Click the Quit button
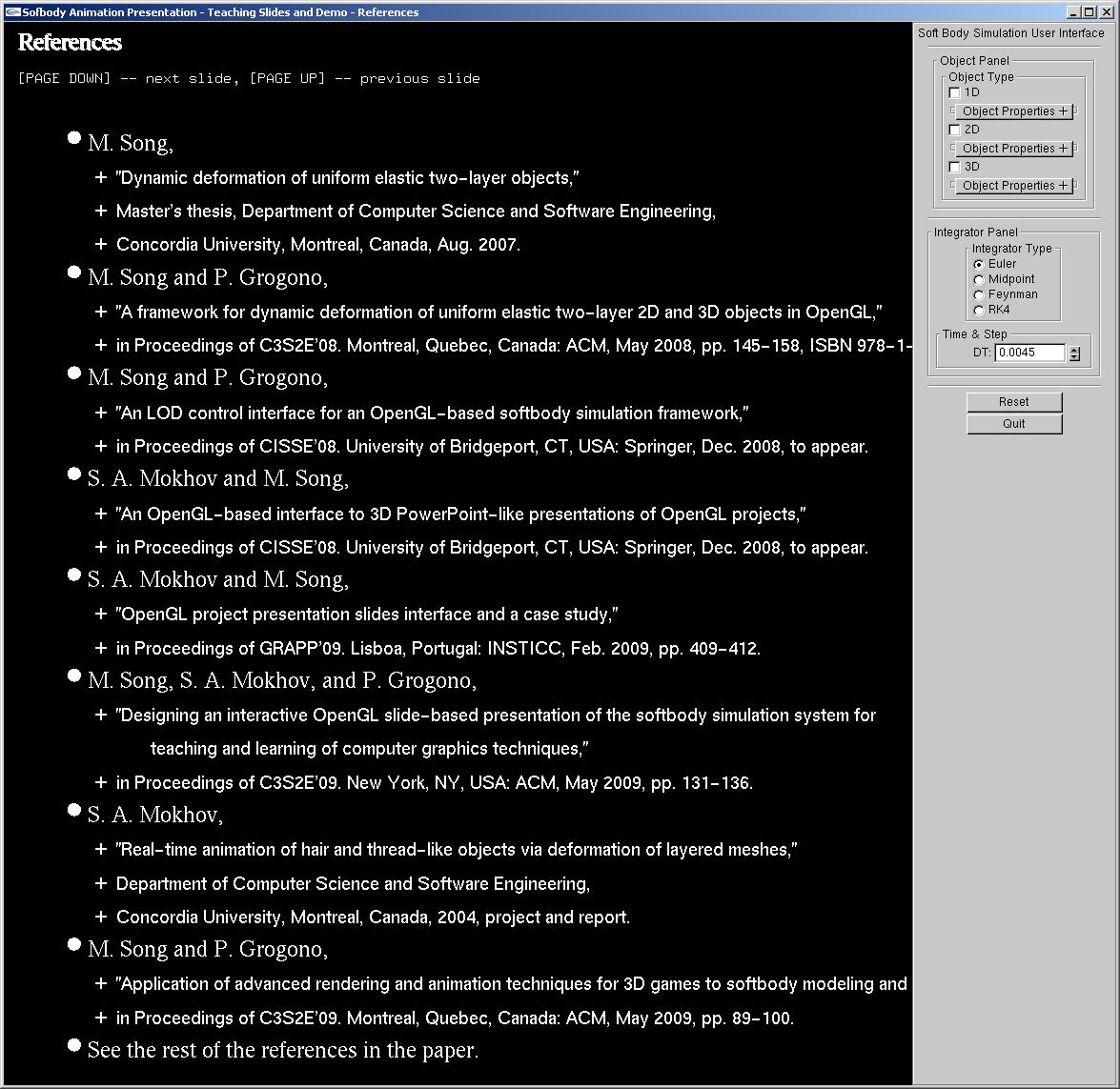The width and height of the screenshot is (1120, 1089). click(x=1014, y=424)
